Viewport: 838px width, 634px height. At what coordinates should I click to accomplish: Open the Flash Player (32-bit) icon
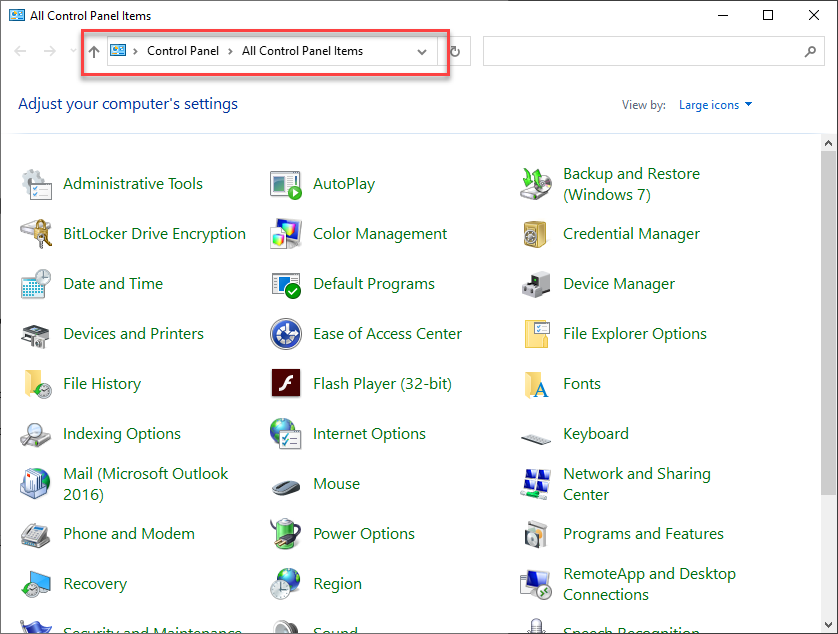point(286,384)
